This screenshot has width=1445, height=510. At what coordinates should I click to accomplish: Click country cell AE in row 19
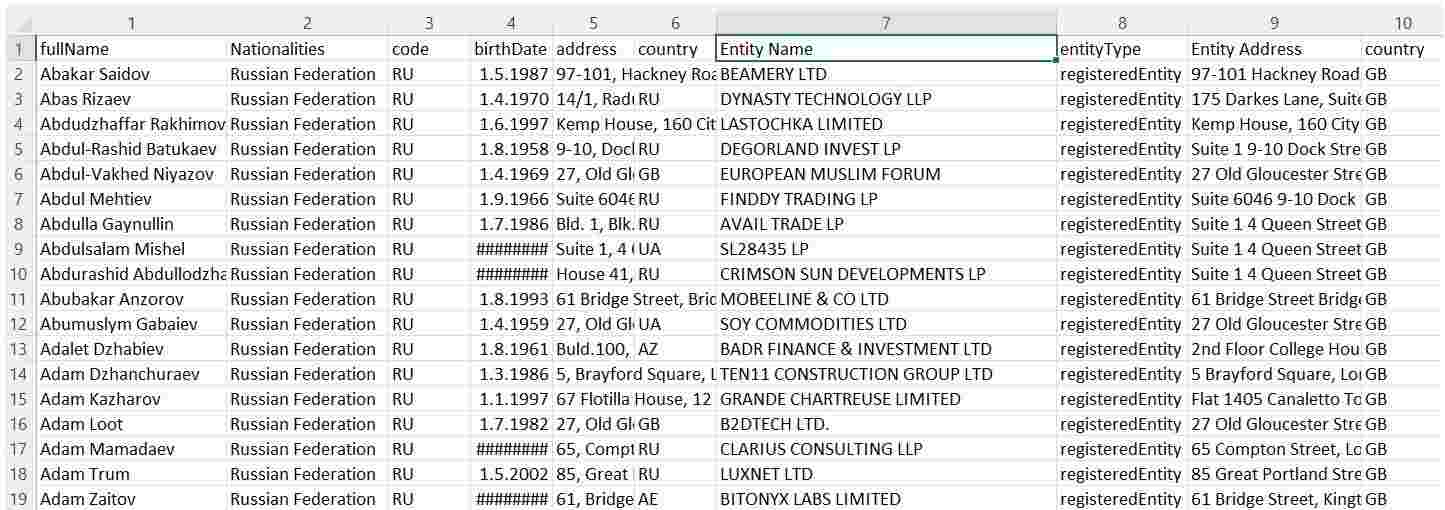675,499
